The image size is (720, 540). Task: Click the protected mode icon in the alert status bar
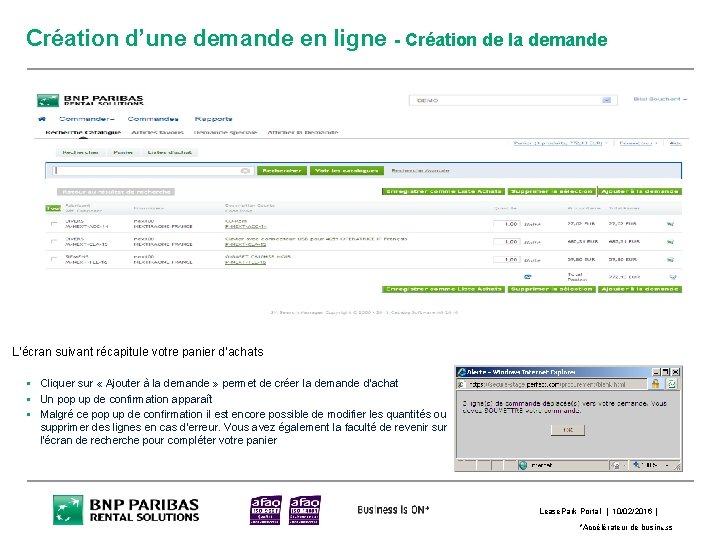616,465
